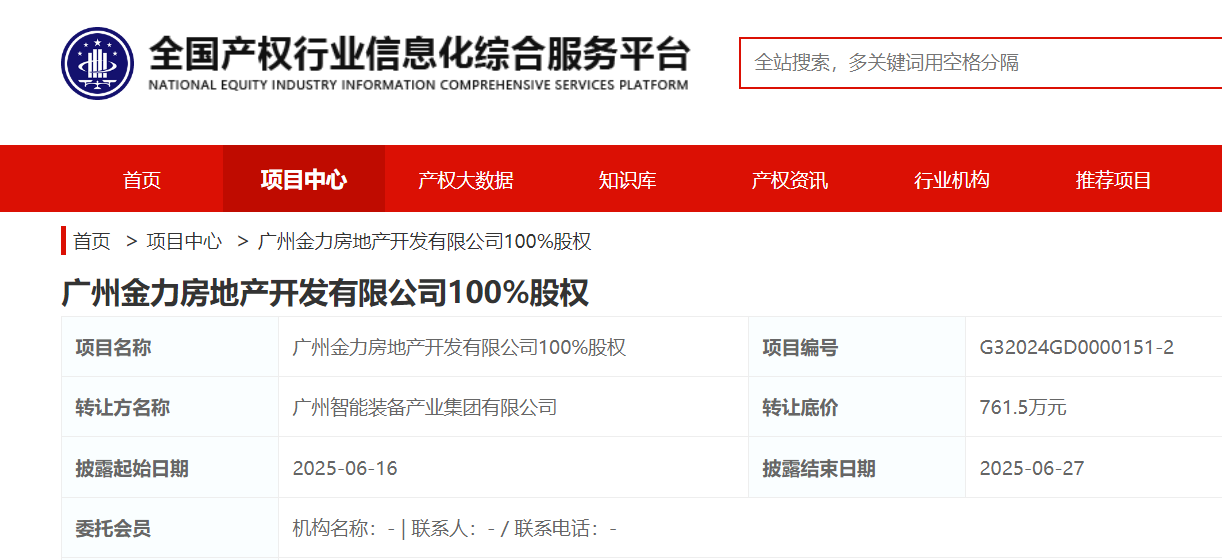Select the start date 2025-06-16
Viewport: 1222px width, 560px height.
345,468
